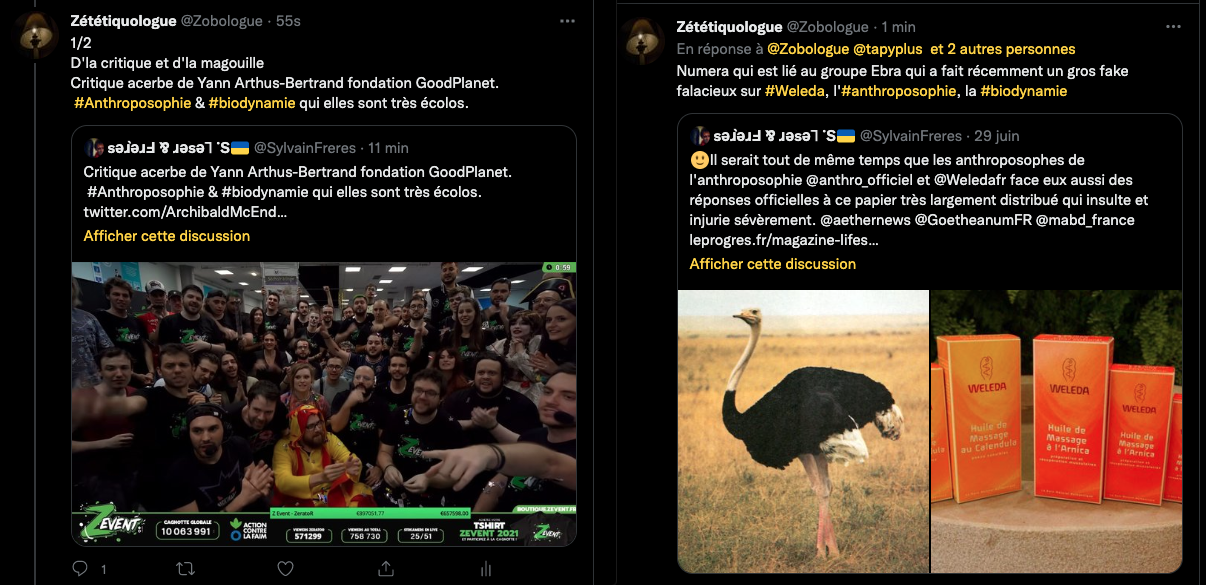
Task: Retweet the left Zététiquologue tweet
Action: [185, 568]
